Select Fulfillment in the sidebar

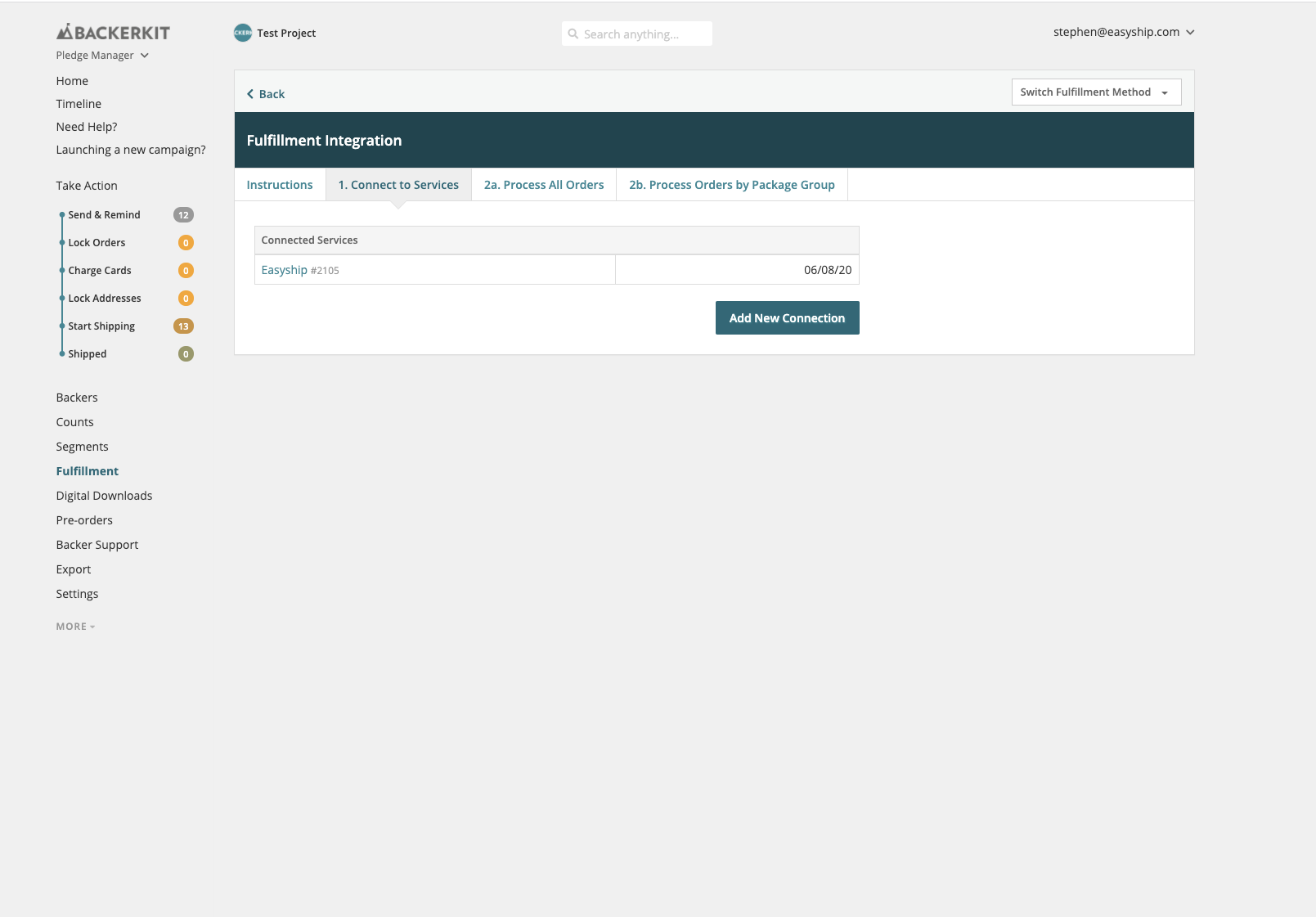pos(88,471)
